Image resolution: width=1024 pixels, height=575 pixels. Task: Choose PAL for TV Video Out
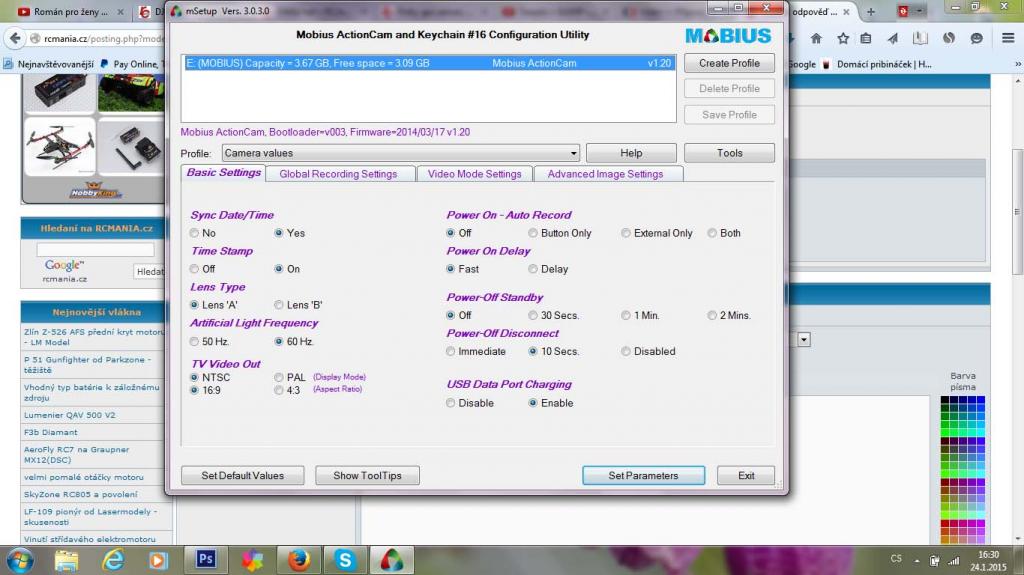pos(279,378)
